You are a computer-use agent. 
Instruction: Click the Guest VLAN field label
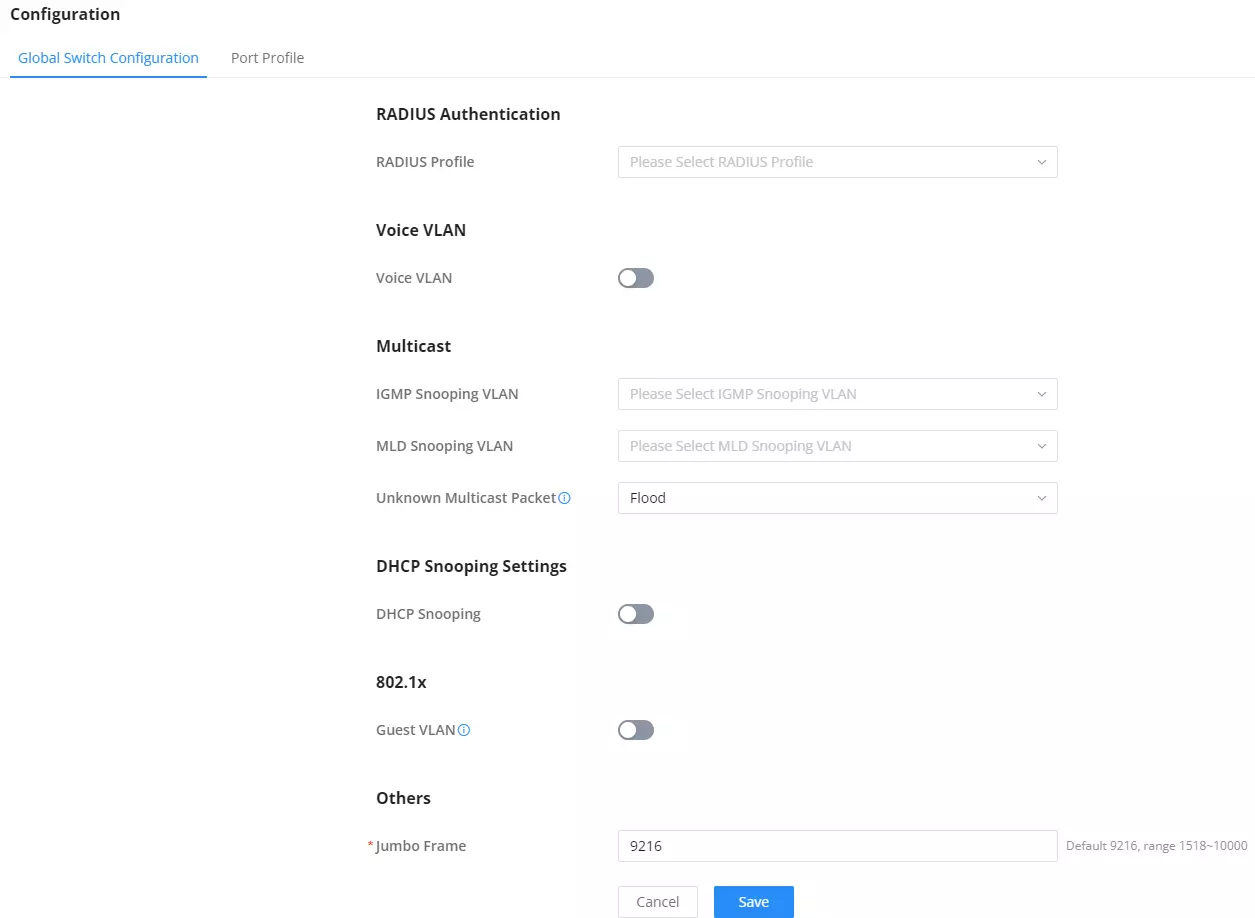416,730
